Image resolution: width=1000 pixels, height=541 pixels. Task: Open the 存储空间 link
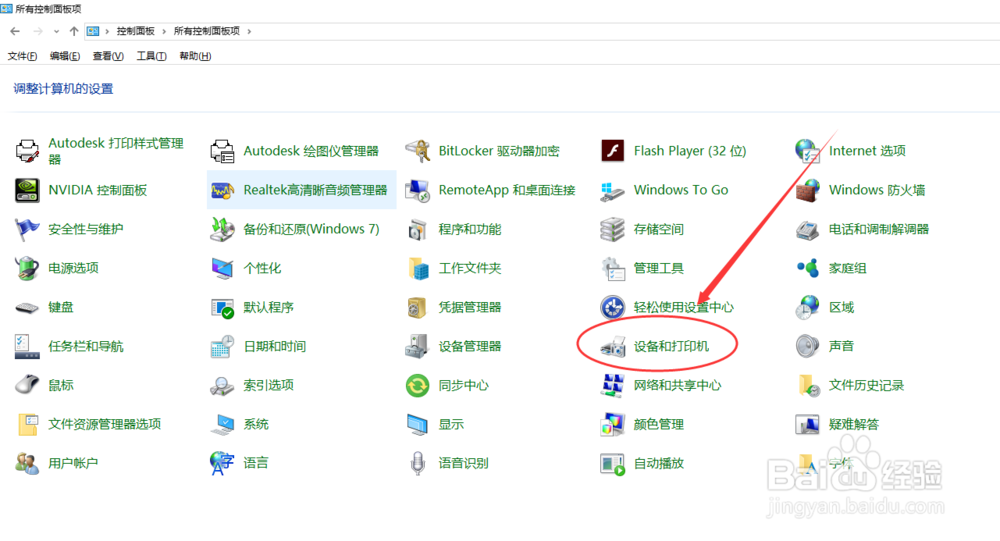pyautogui.click(x=659, y=229)
